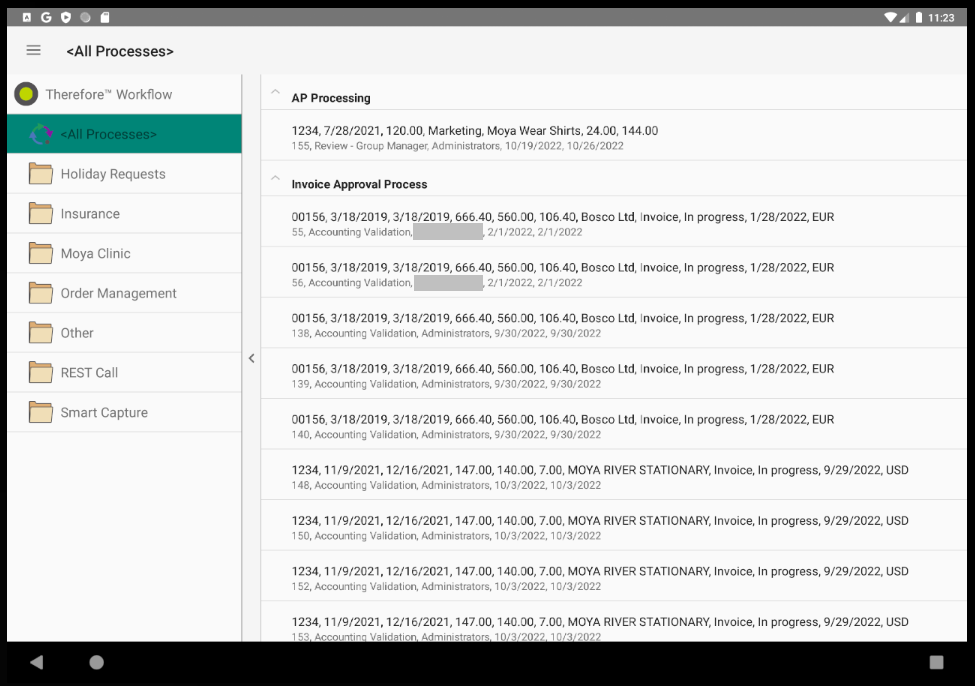Click the REST Call folder icon
The image size is (975, 686).
[x=41, y=373]
